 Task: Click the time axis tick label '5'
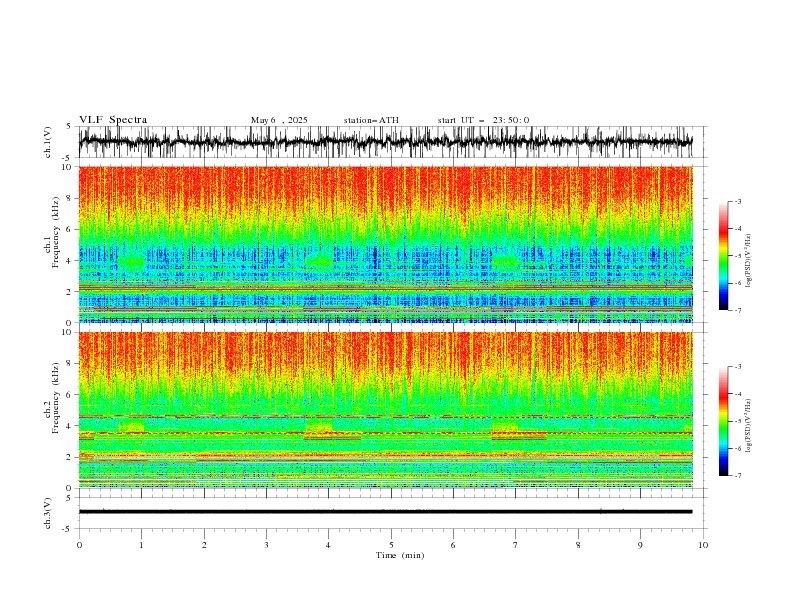(x=391, y=545)
